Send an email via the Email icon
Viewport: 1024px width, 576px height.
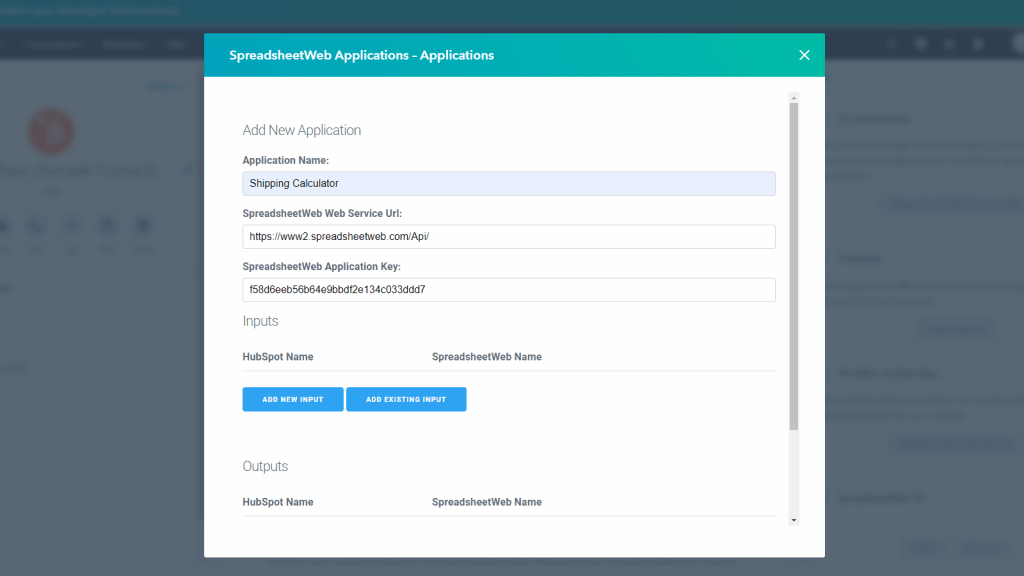coord(37,226)
